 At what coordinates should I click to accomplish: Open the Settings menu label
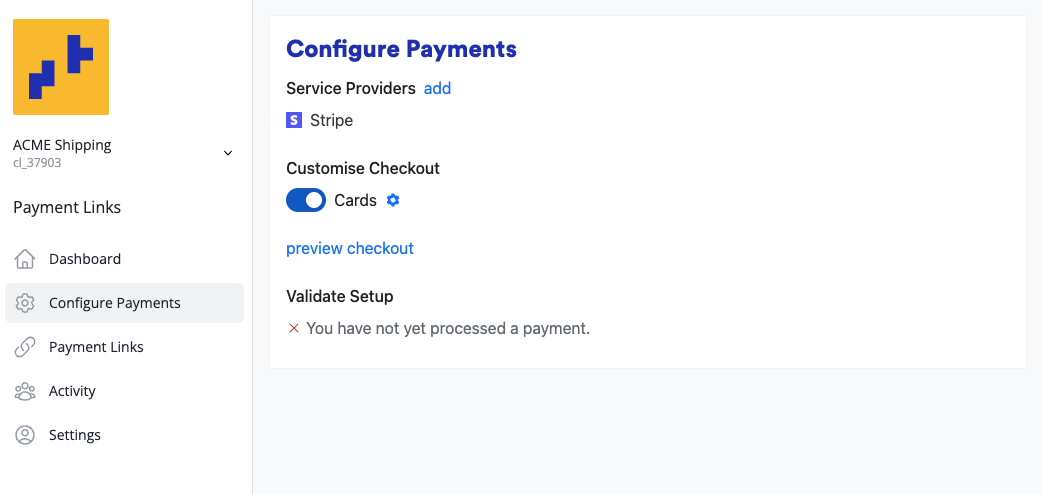75,435
